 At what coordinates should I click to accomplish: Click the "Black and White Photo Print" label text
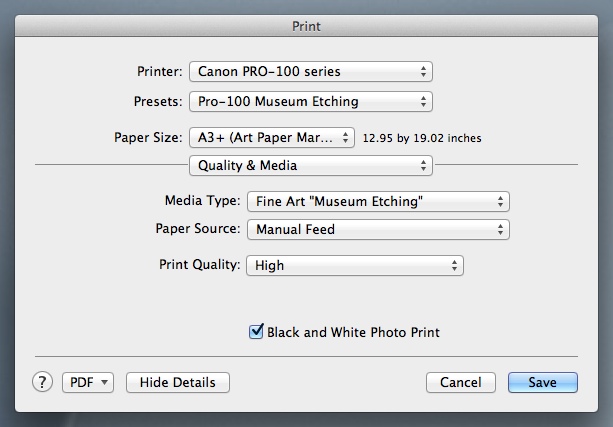click(x=353, y=332)
